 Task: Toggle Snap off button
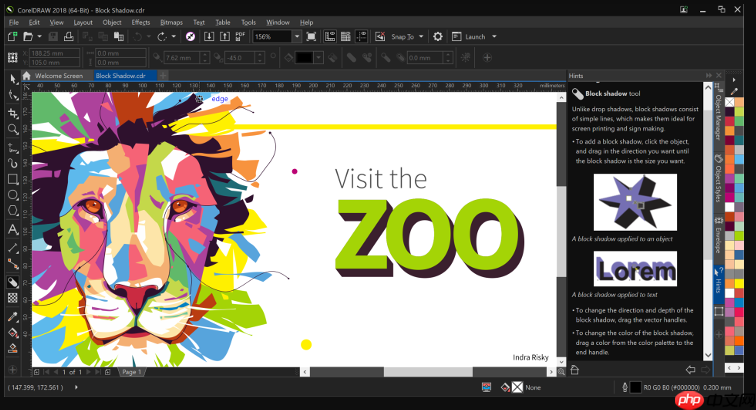click(380, 36)
